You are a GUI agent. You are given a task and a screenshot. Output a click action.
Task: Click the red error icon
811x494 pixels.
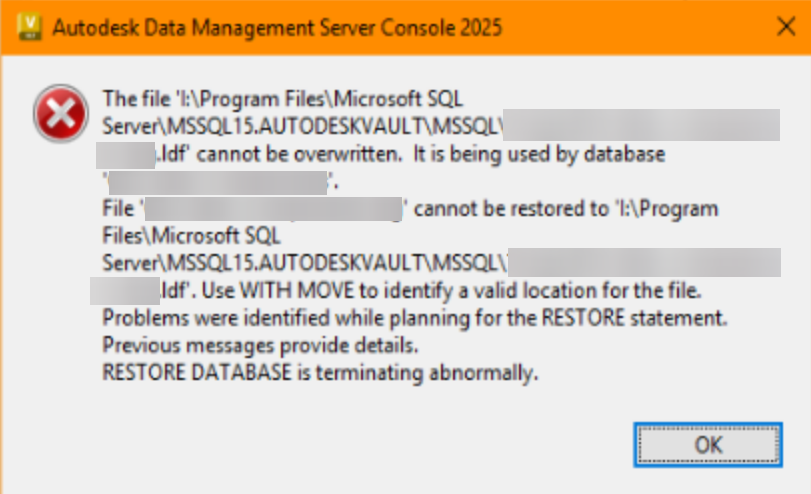point(59,113)
